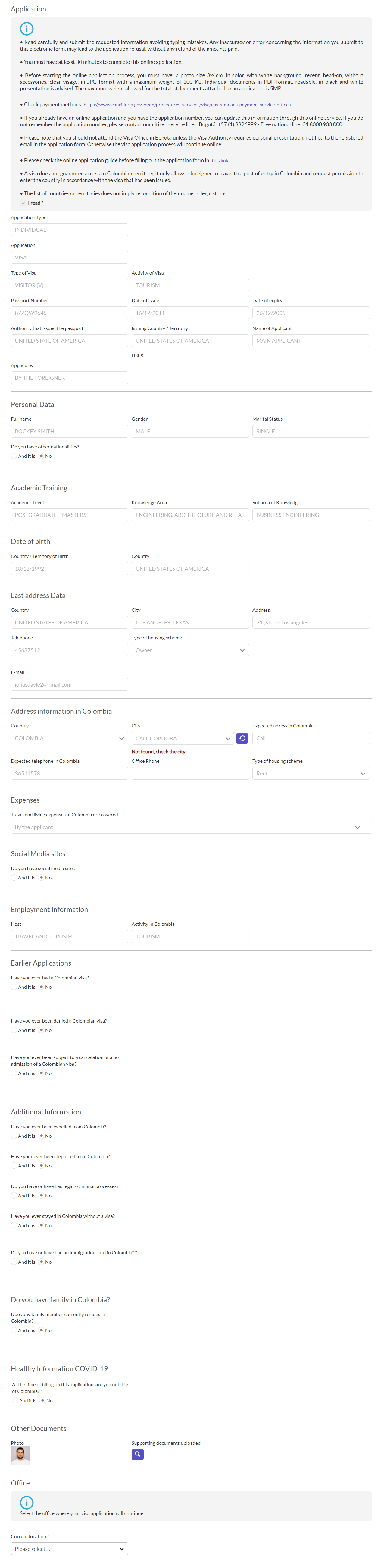Choose 'No' for immigration card in Colombia
The height and width of the screenshot is (1568, 378).
pos(41,1262)
